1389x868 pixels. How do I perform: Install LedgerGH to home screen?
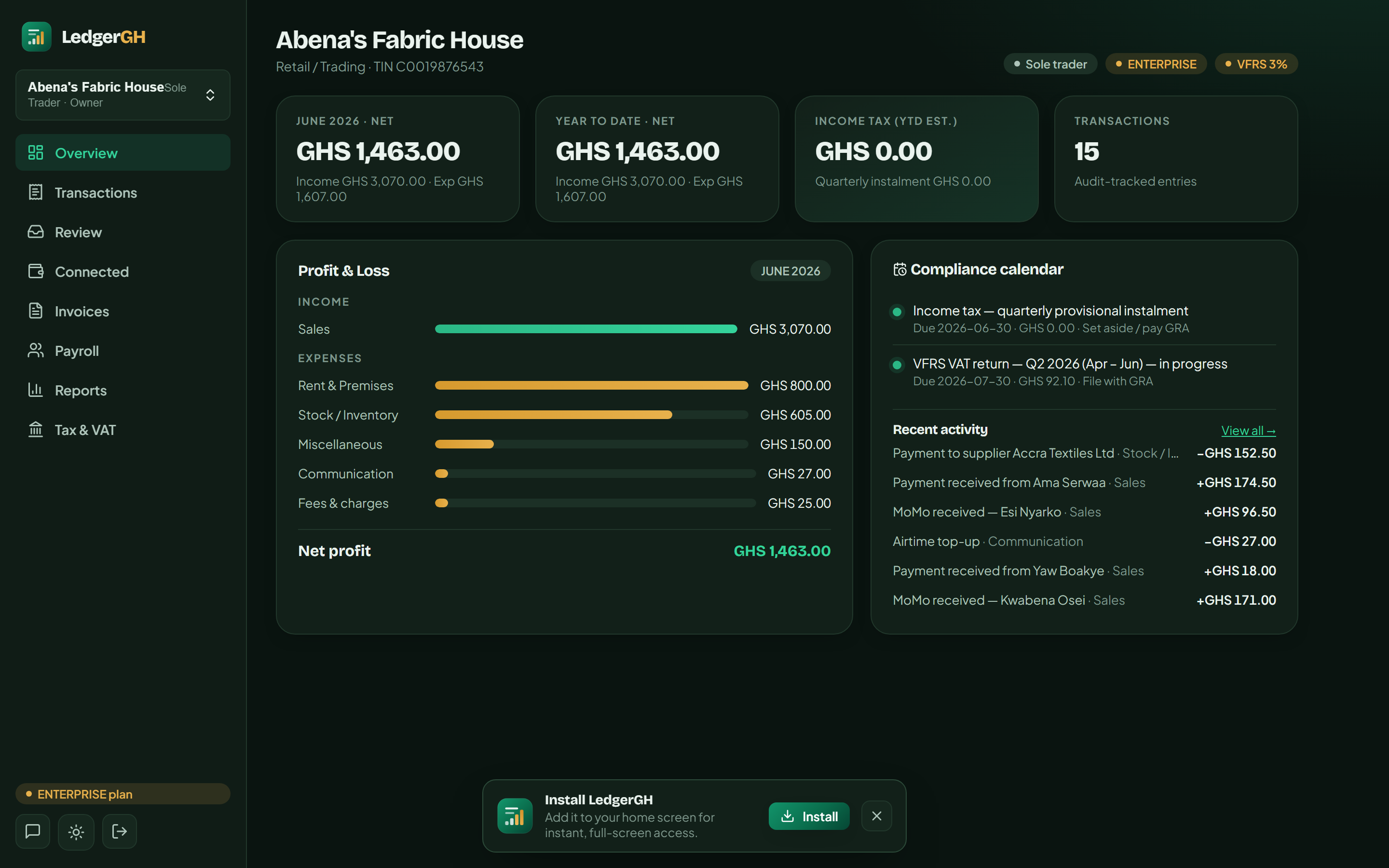point(809,816)
